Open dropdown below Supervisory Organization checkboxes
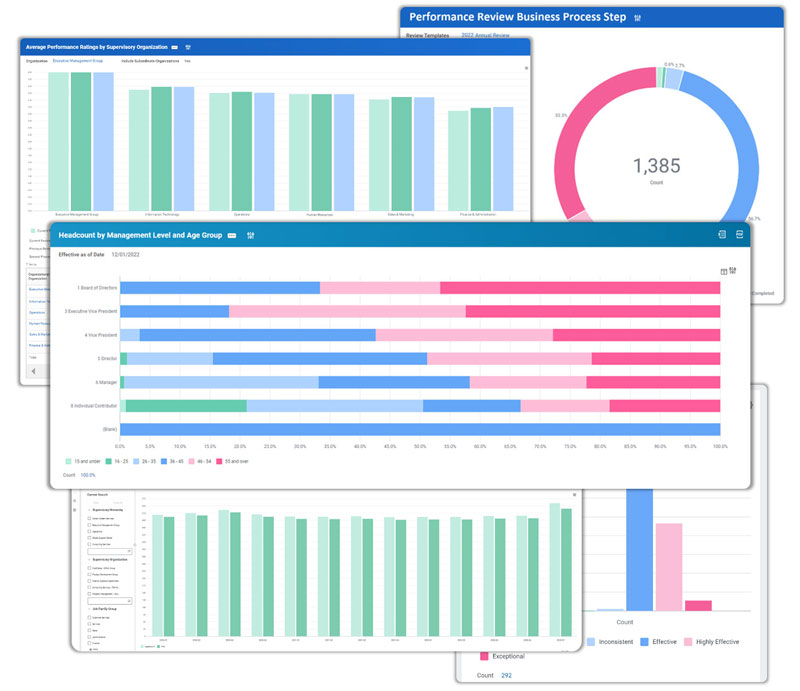 [x=110, y=601]
